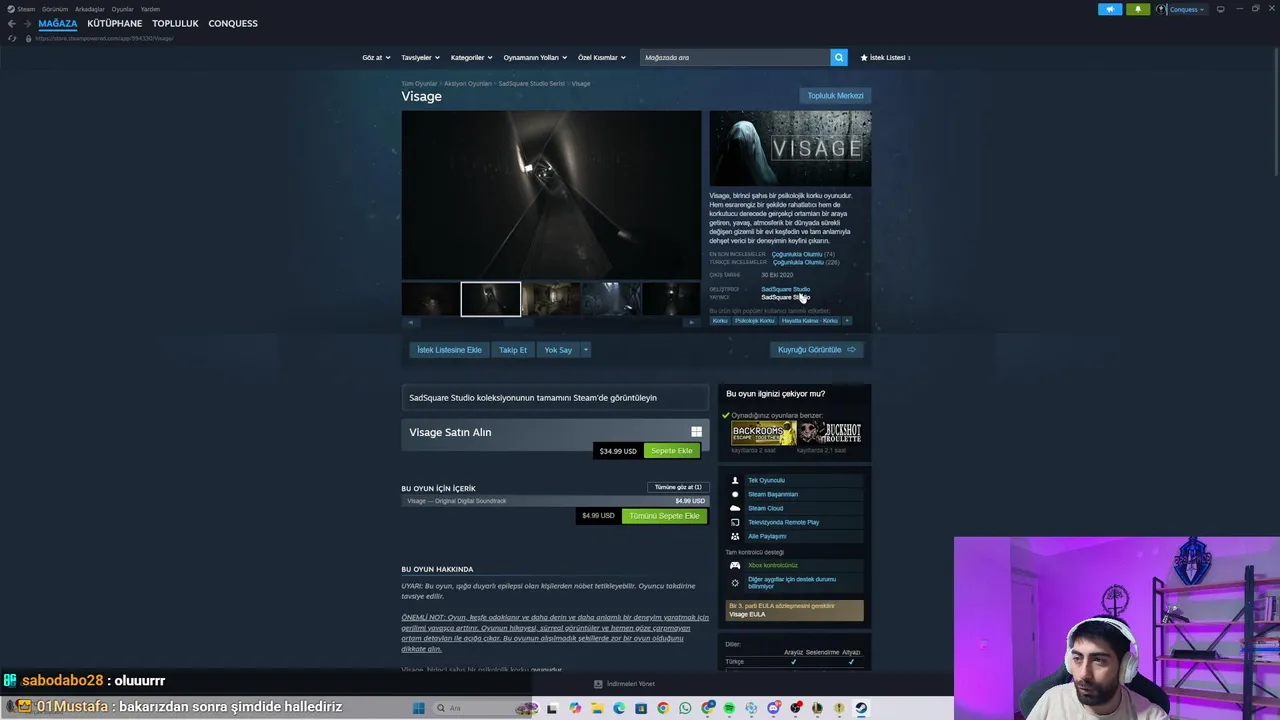Open the announcements megaphone button

point(1110,9)
